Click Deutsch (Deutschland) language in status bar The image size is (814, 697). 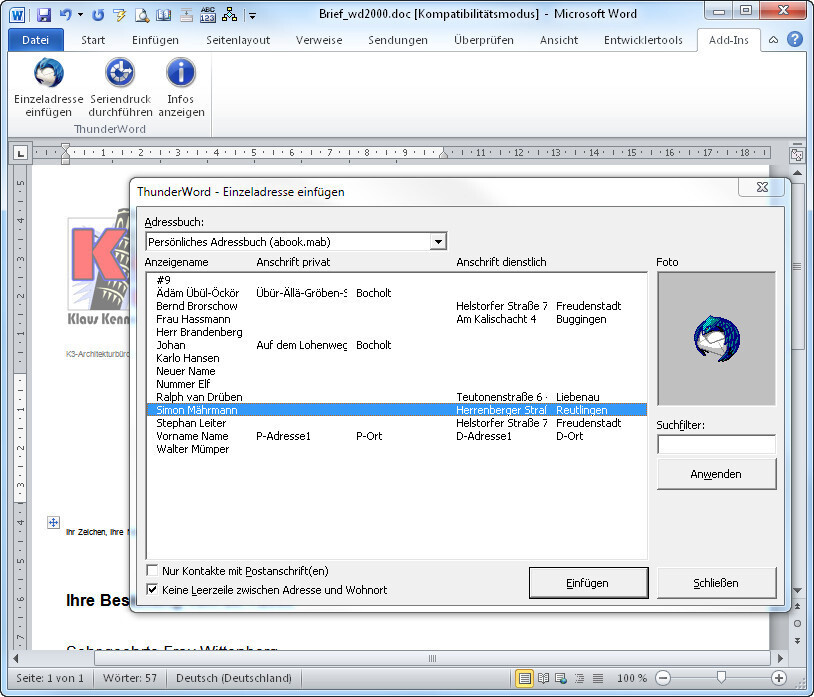(234, 678)
